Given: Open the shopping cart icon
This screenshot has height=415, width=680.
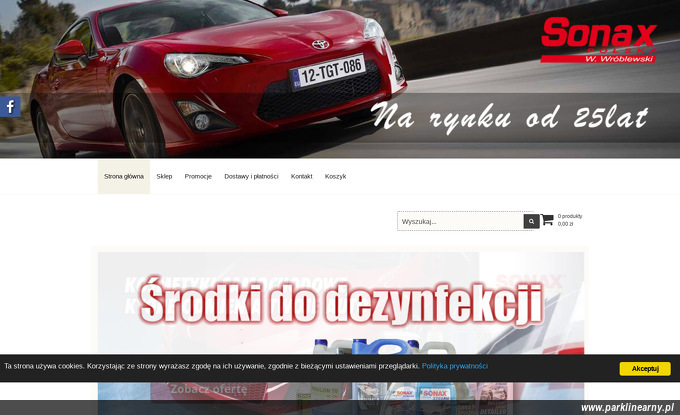Looking at the screenshot, I should point(547,220).
